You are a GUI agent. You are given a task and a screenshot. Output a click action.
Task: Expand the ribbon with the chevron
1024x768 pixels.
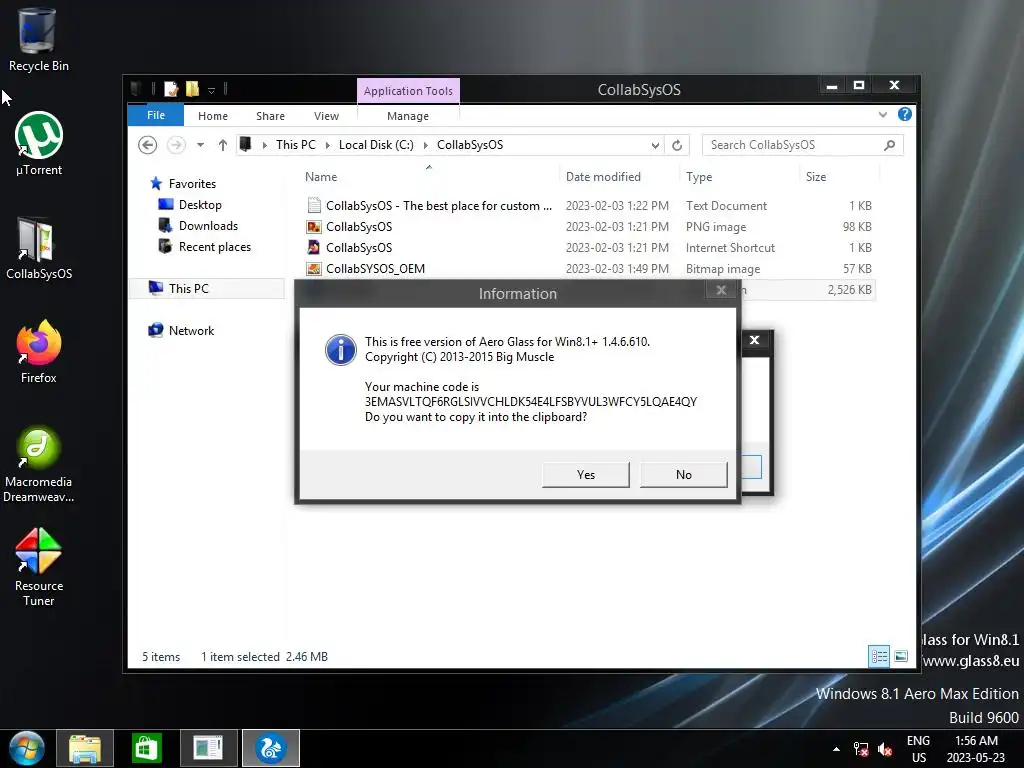click(x=882, y=114)
